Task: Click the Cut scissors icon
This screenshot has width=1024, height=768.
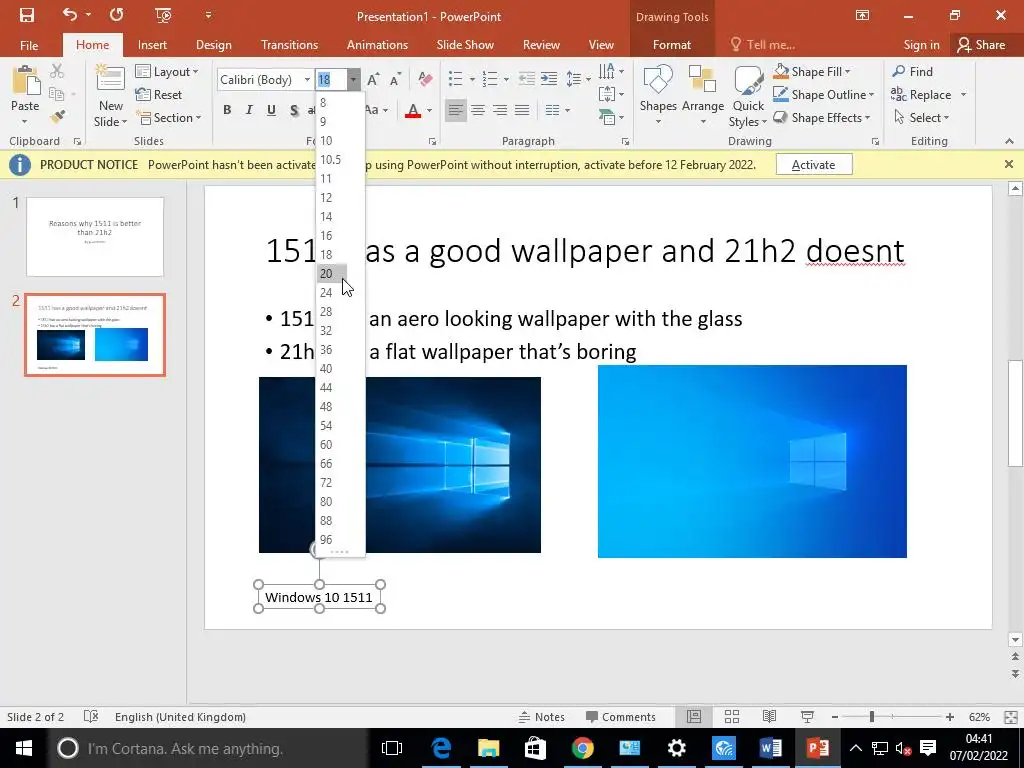Action: pyautogui.click(x=57, y=71)
